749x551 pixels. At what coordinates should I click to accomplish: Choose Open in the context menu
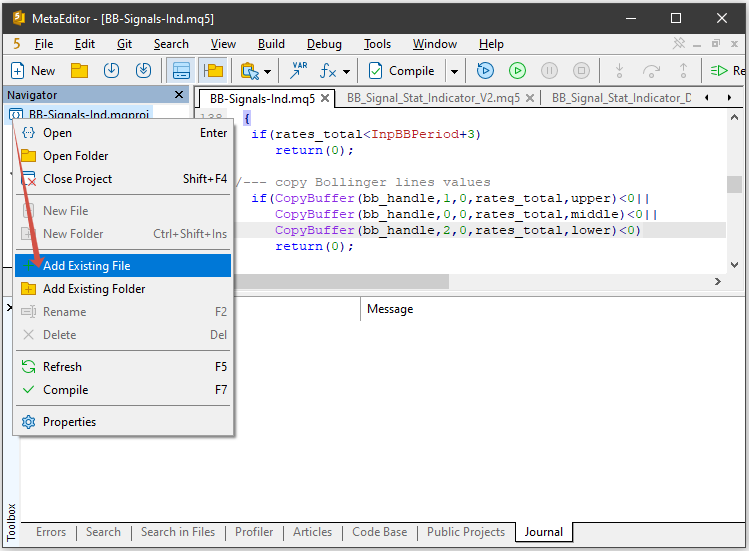tap(123, 133)
